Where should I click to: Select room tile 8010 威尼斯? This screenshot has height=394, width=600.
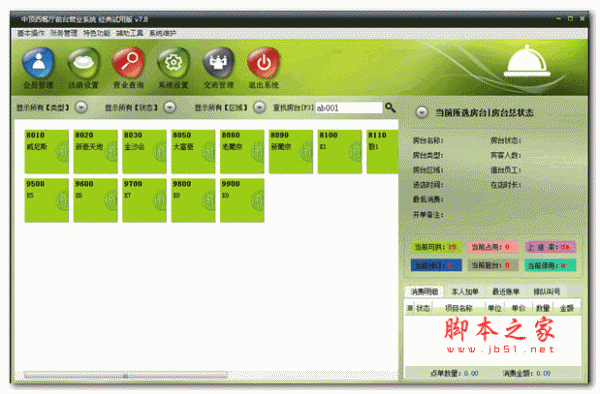pos(47,152)
